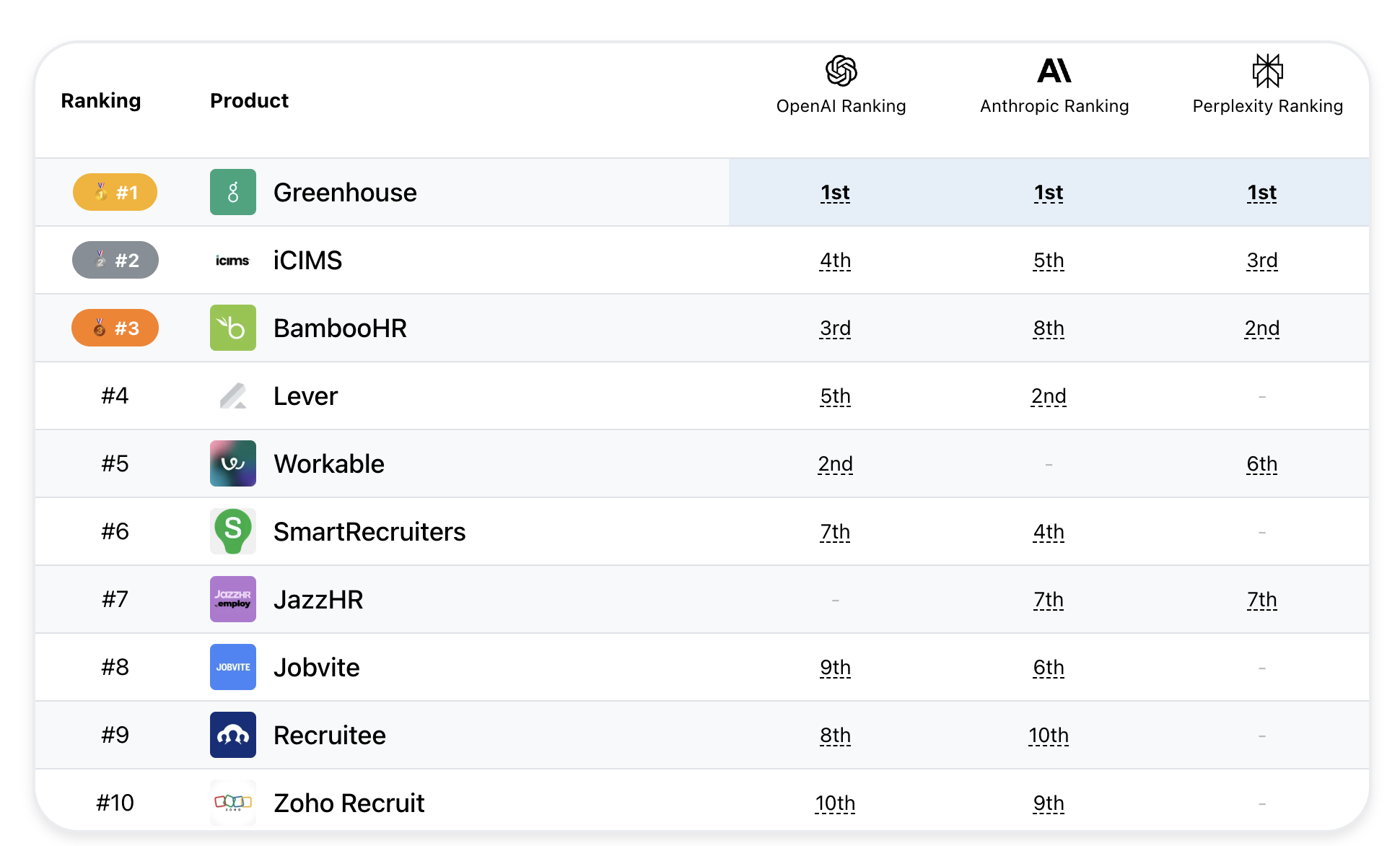This screenshot has height=846, width=1400.
Task: Select the Greenhouse product name
Action: point(345,193)
